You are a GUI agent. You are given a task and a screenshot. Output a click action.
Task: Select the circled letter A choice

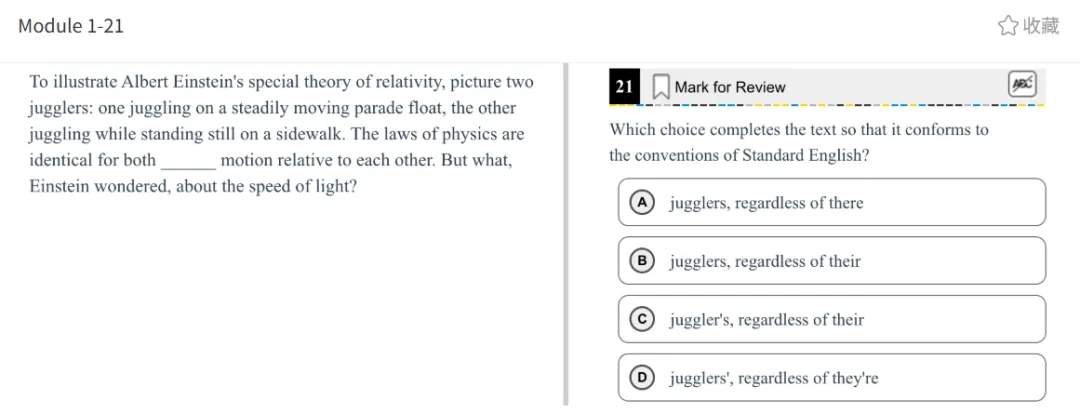tap(642, 203)
